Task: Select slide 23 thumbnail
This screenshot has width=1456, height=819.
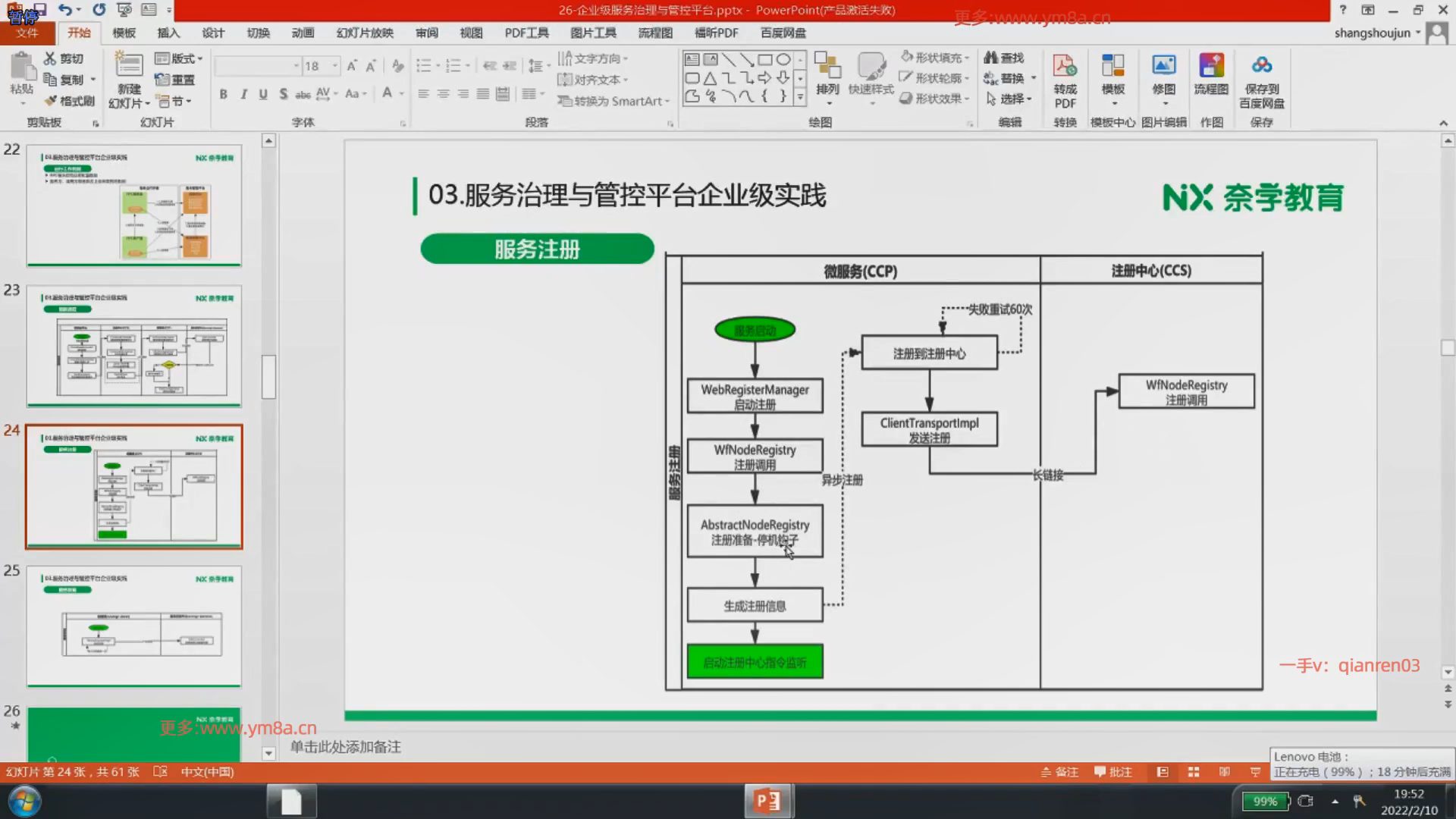Action: coord(134,346)
